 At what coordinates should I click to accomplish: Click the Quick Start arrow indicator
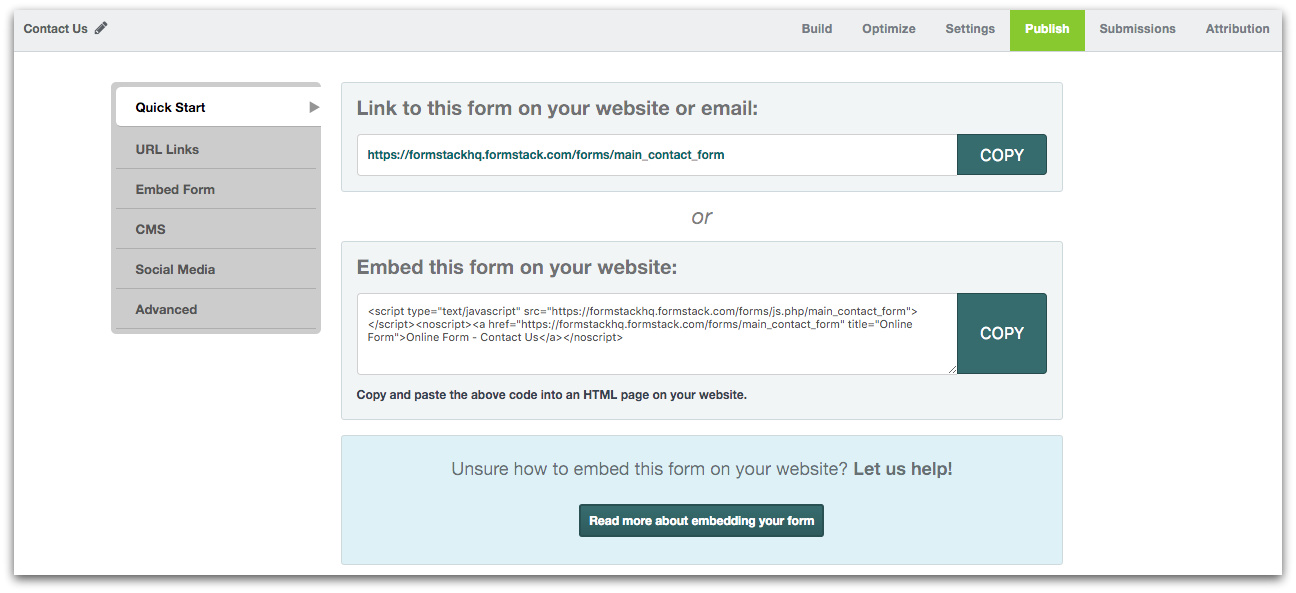314,107
